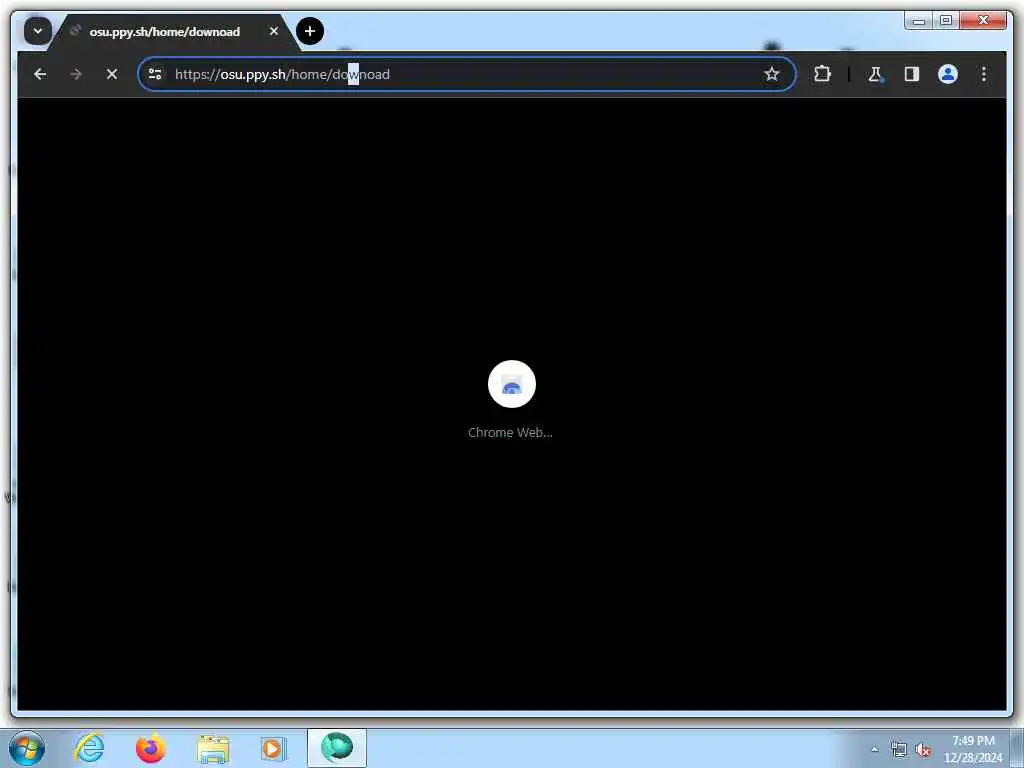Open the Chrome Web Store shortcut icon
1024x768 pixels.
511,384
